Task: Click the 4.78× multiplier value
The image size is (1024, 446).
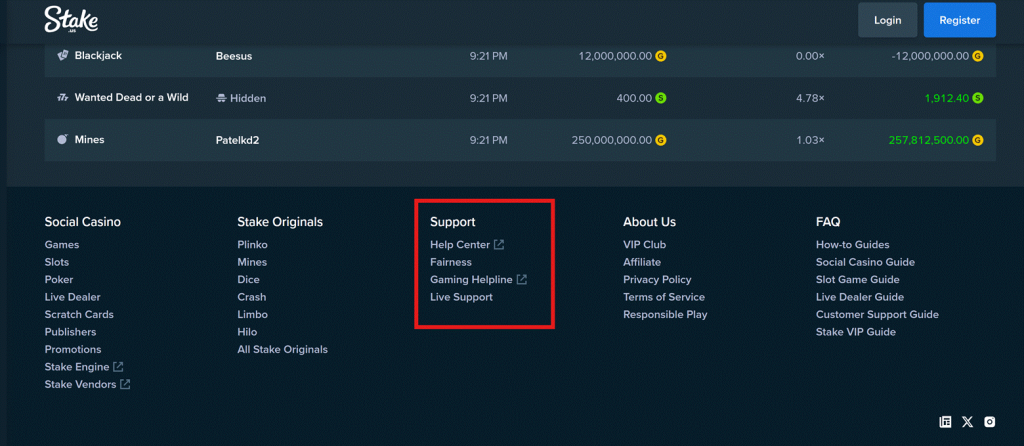Action: click(x=810, y=98)
